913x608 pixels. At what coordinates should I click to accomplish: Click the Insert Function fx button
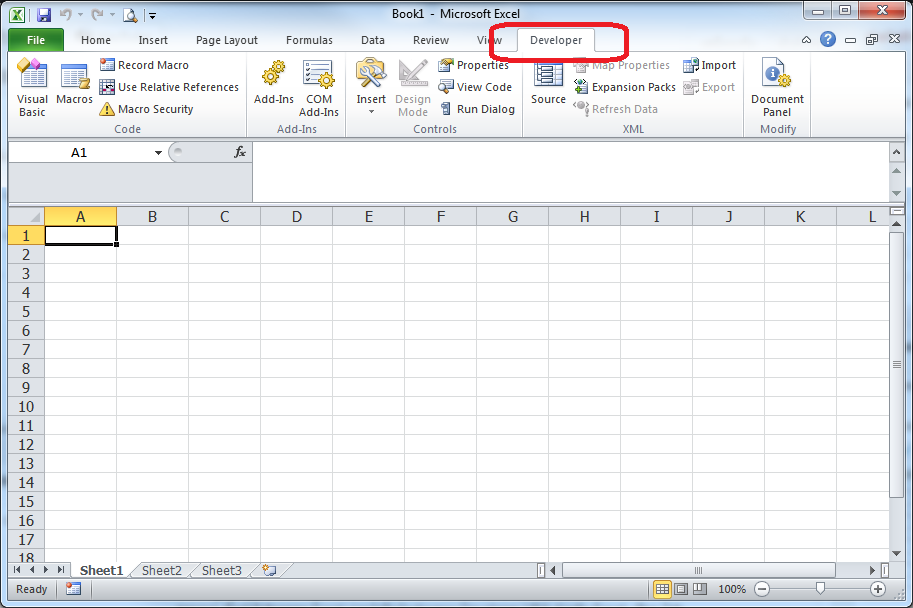click(240, 153)
